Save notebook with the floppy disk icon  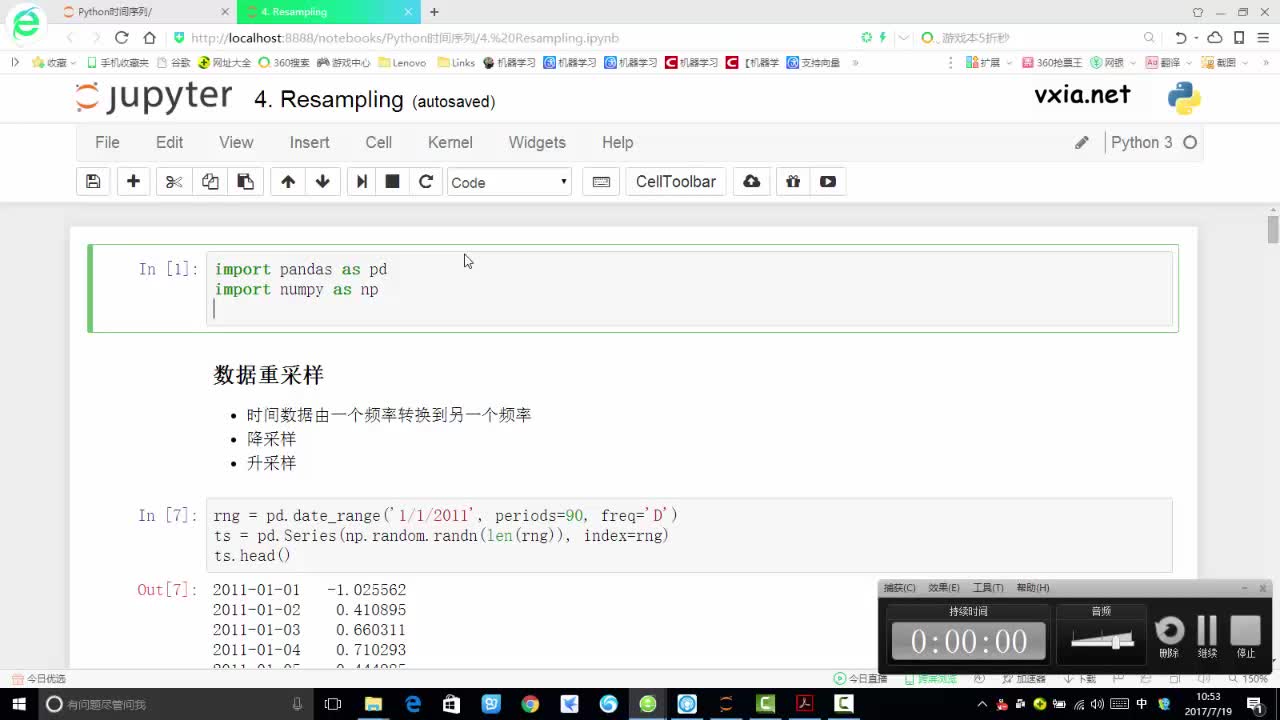93,182
